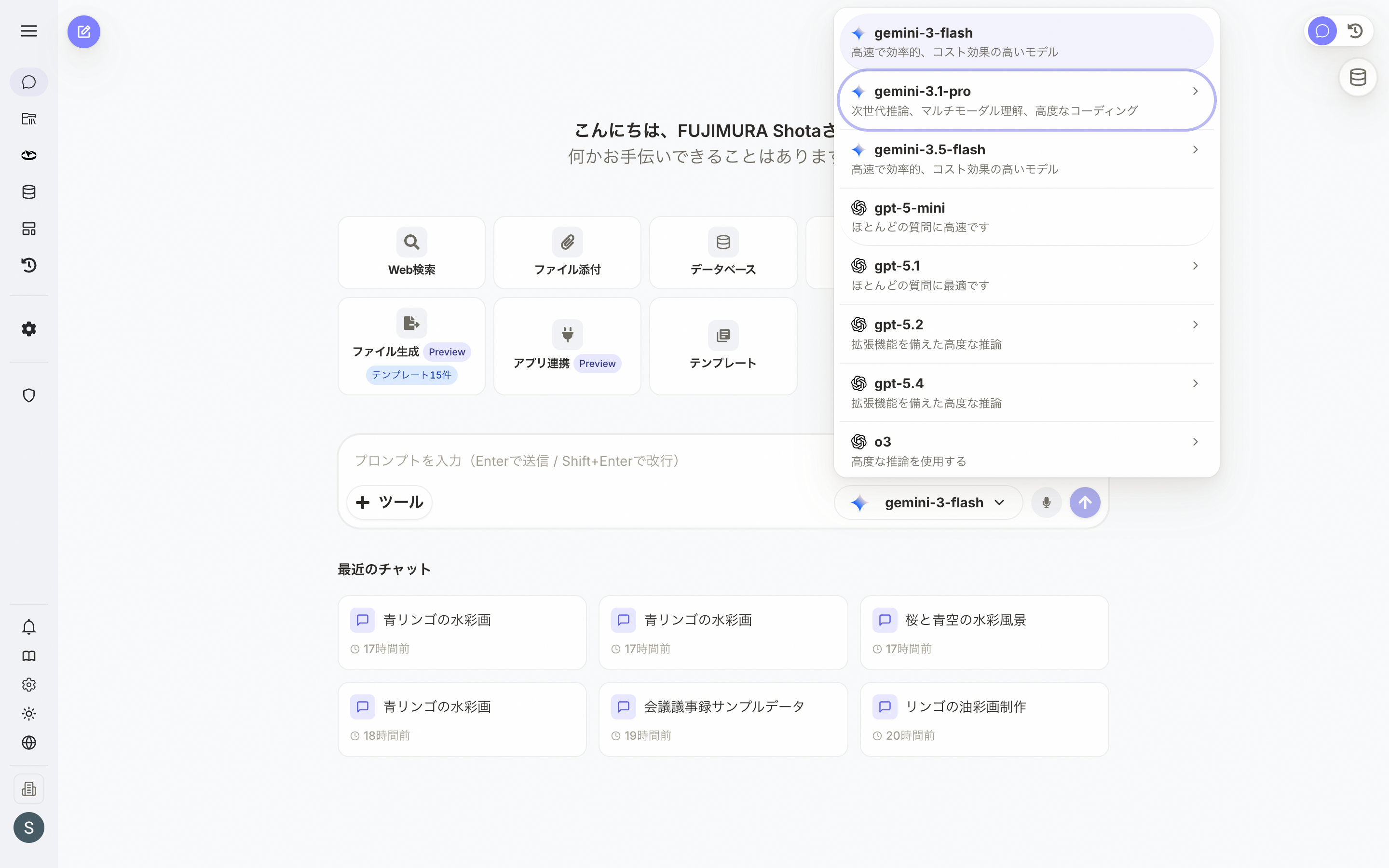Open the 桜と青空の水彩風景 recent chat
This screenshot has width=1389, height=868.
coord(984,633)
